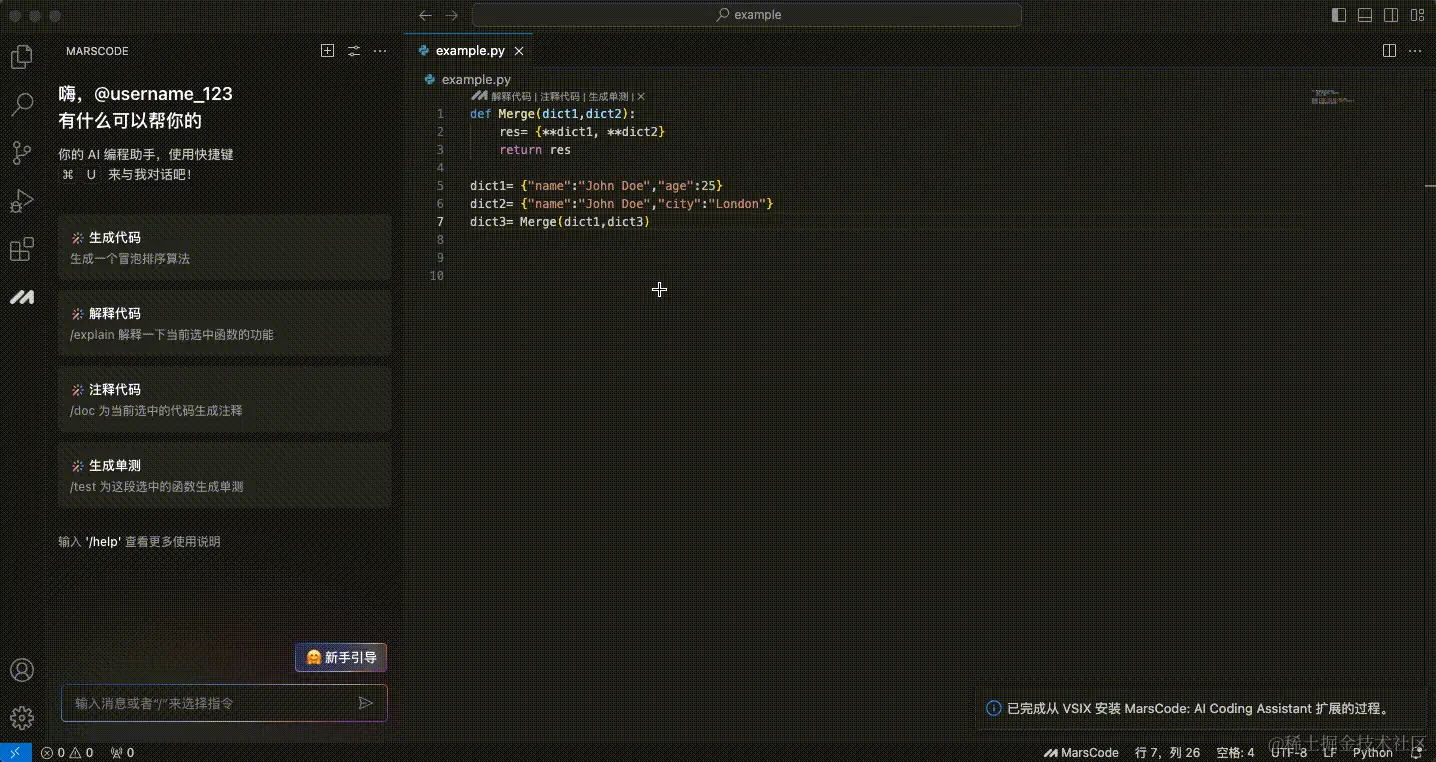Open problems via errors and warnings counter
Viewport: 1436px width, 762px height.
67,752
